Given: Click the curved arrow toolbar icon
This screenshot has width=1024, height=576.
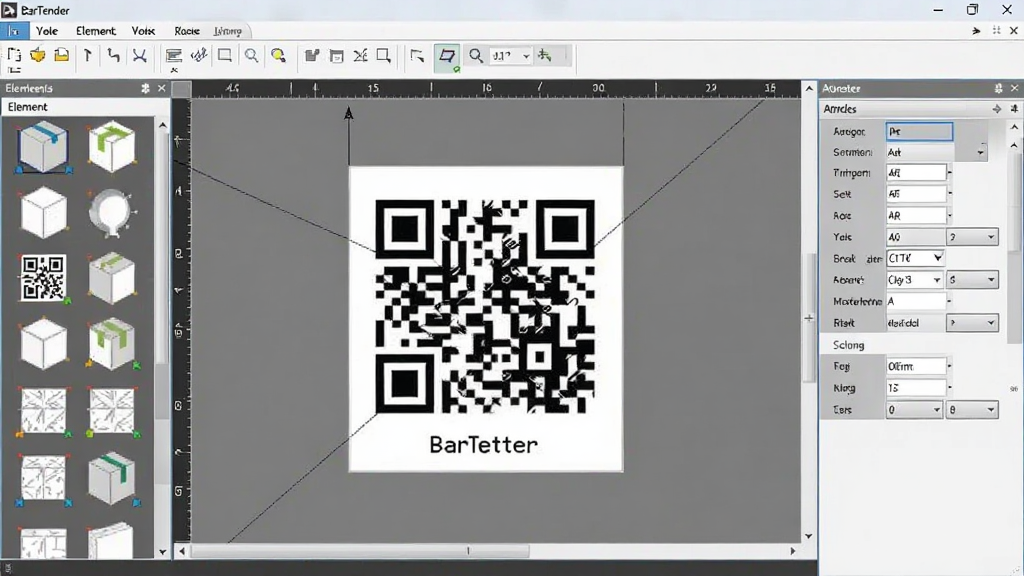Looking at the screenshot, I should click(114, 56).
